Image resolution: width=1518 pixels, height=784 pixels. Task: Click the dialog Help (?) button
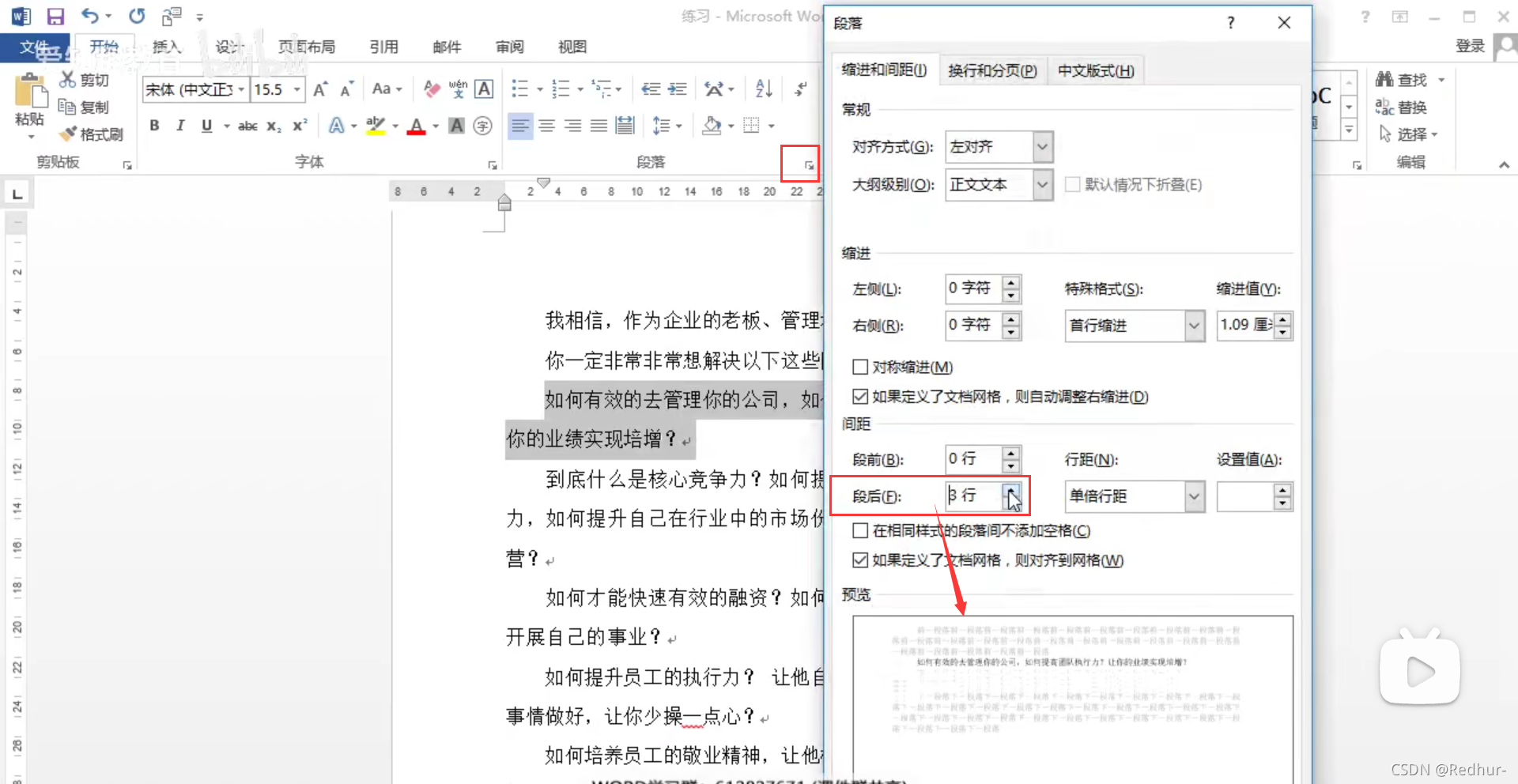tap(1230, 23)
